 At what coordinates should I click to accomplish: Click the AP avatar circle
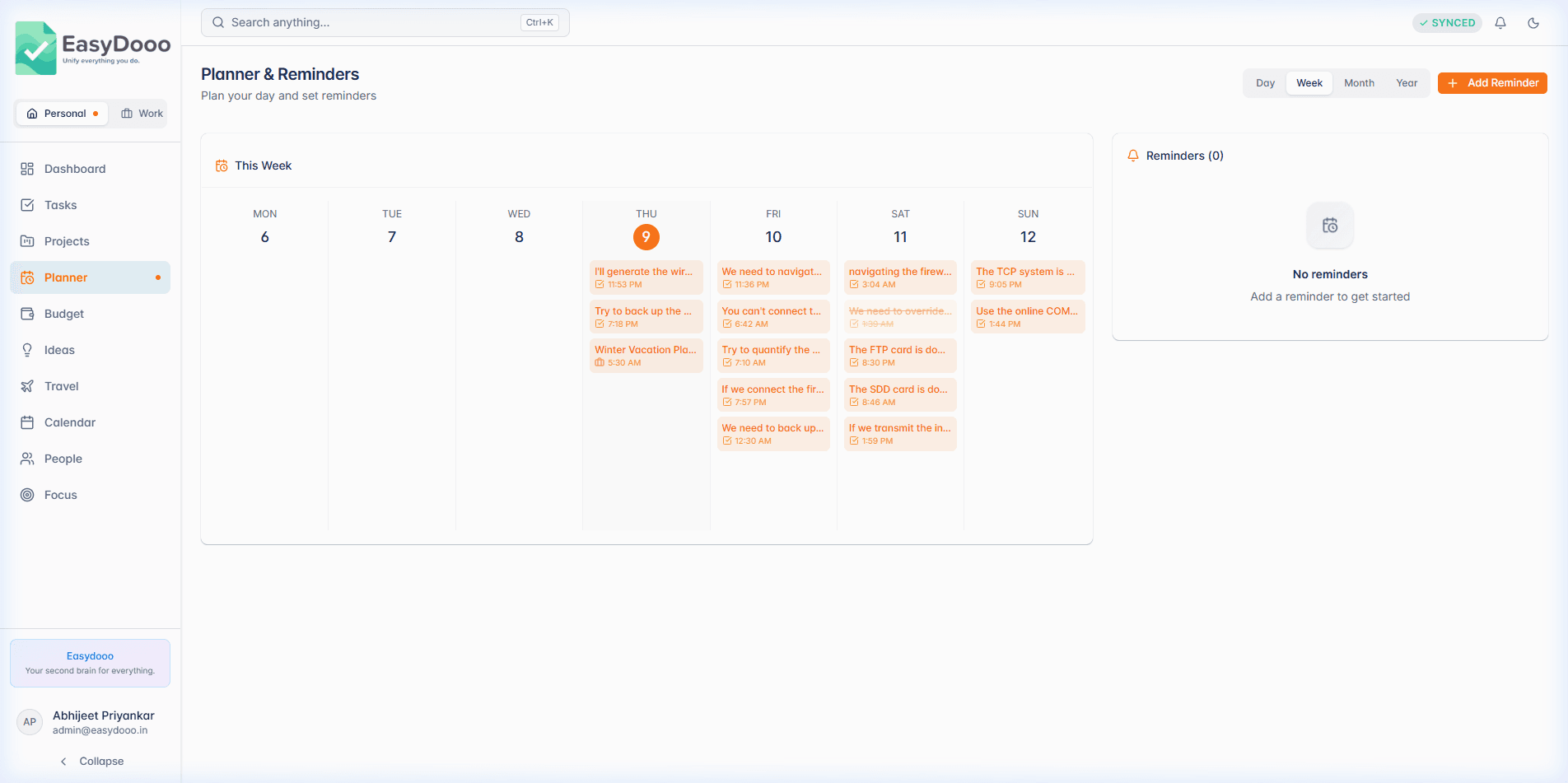[x=30, y=722]
